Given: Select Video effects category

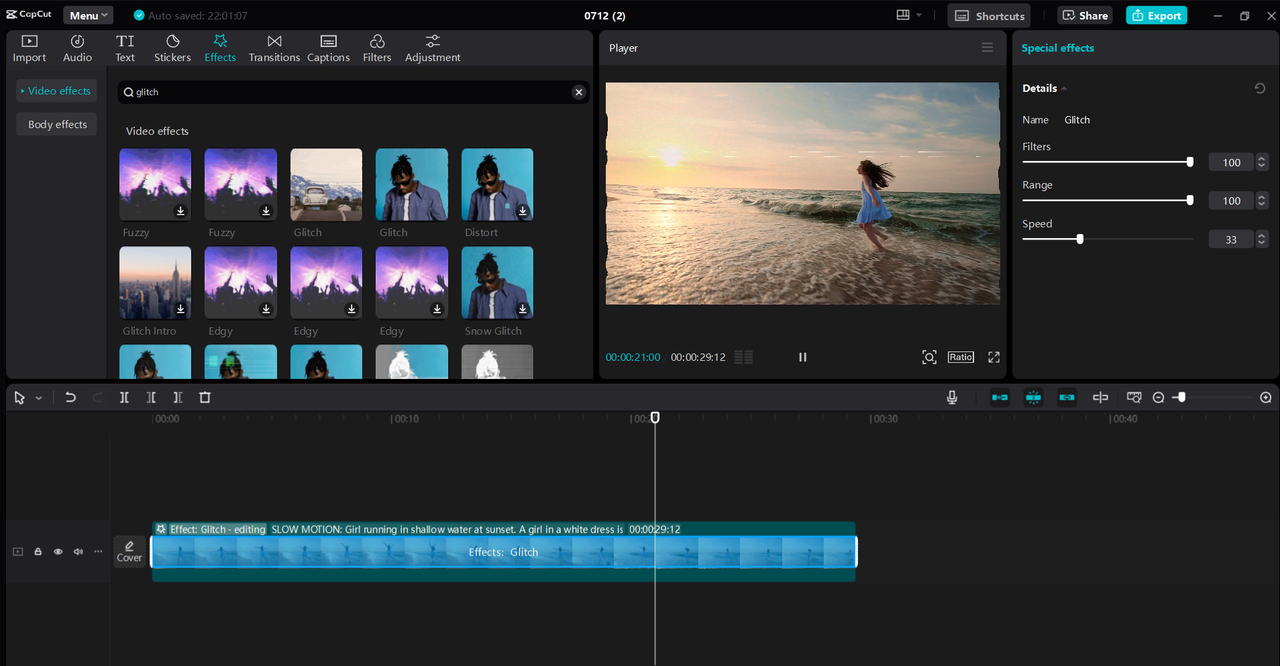Looking at the screenshot, I should [57, 91].
